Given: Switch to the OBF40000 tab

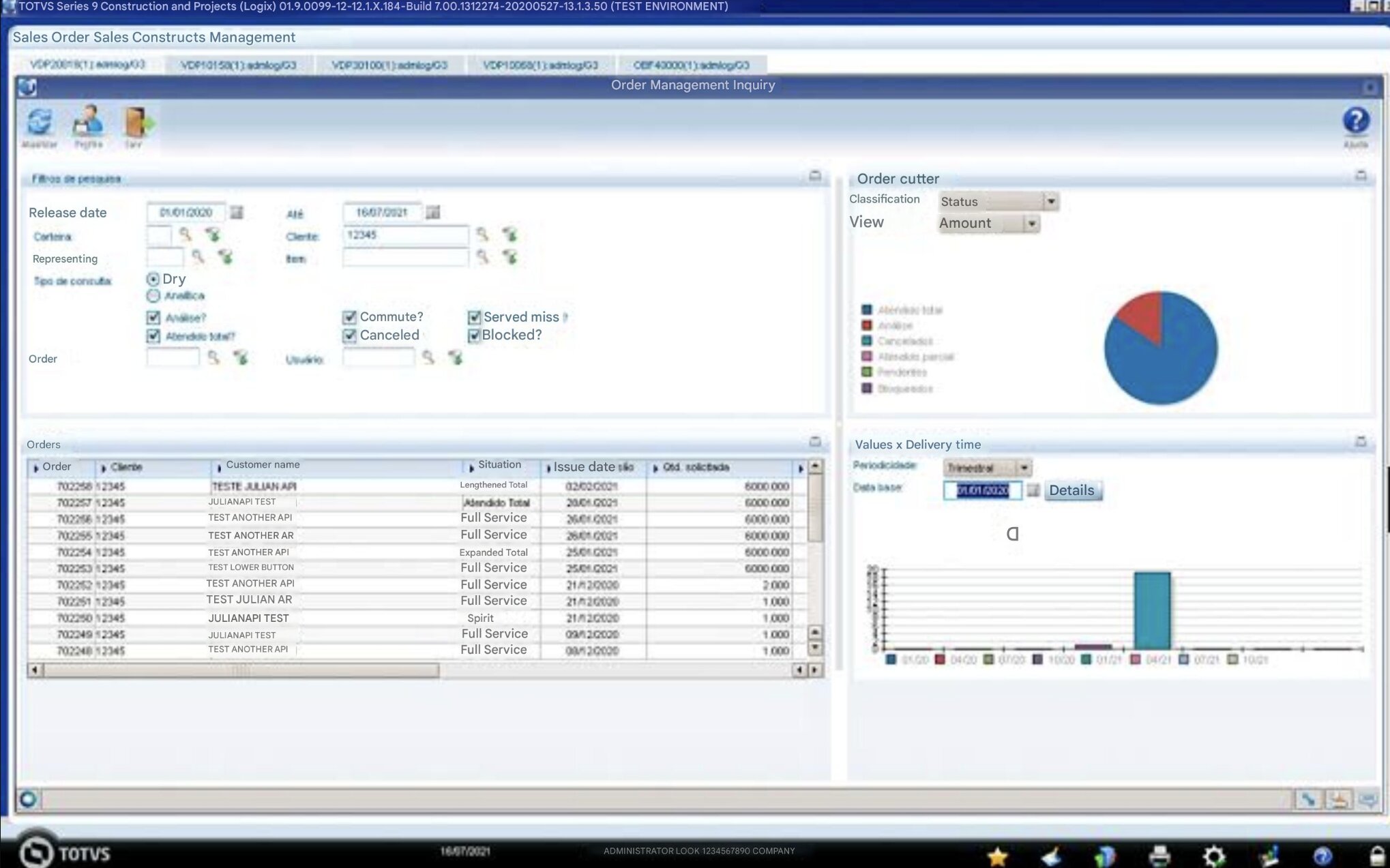Looking at the screenshot, I should click(690, 65).
